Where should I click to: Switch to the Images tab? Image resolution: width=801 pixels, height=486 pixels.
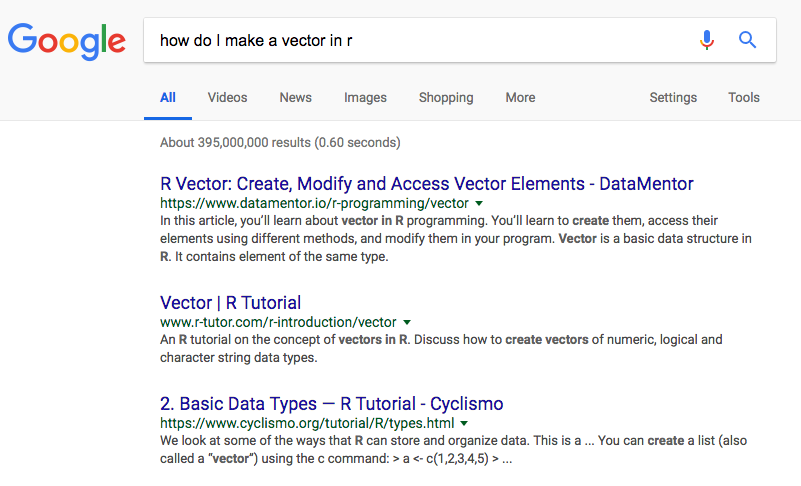click(x=365, y=97)
